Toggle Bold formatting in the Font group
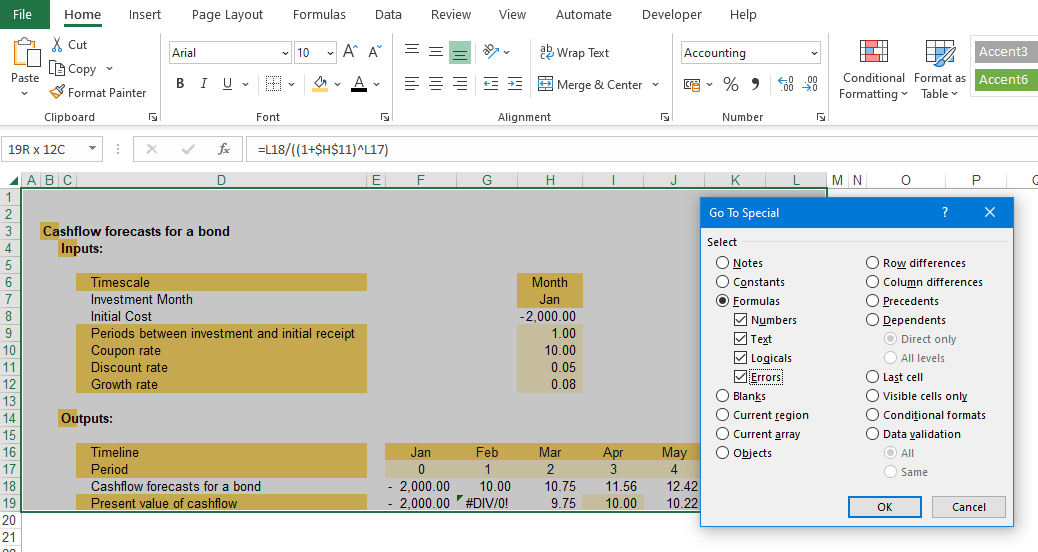 coord(180,84)
